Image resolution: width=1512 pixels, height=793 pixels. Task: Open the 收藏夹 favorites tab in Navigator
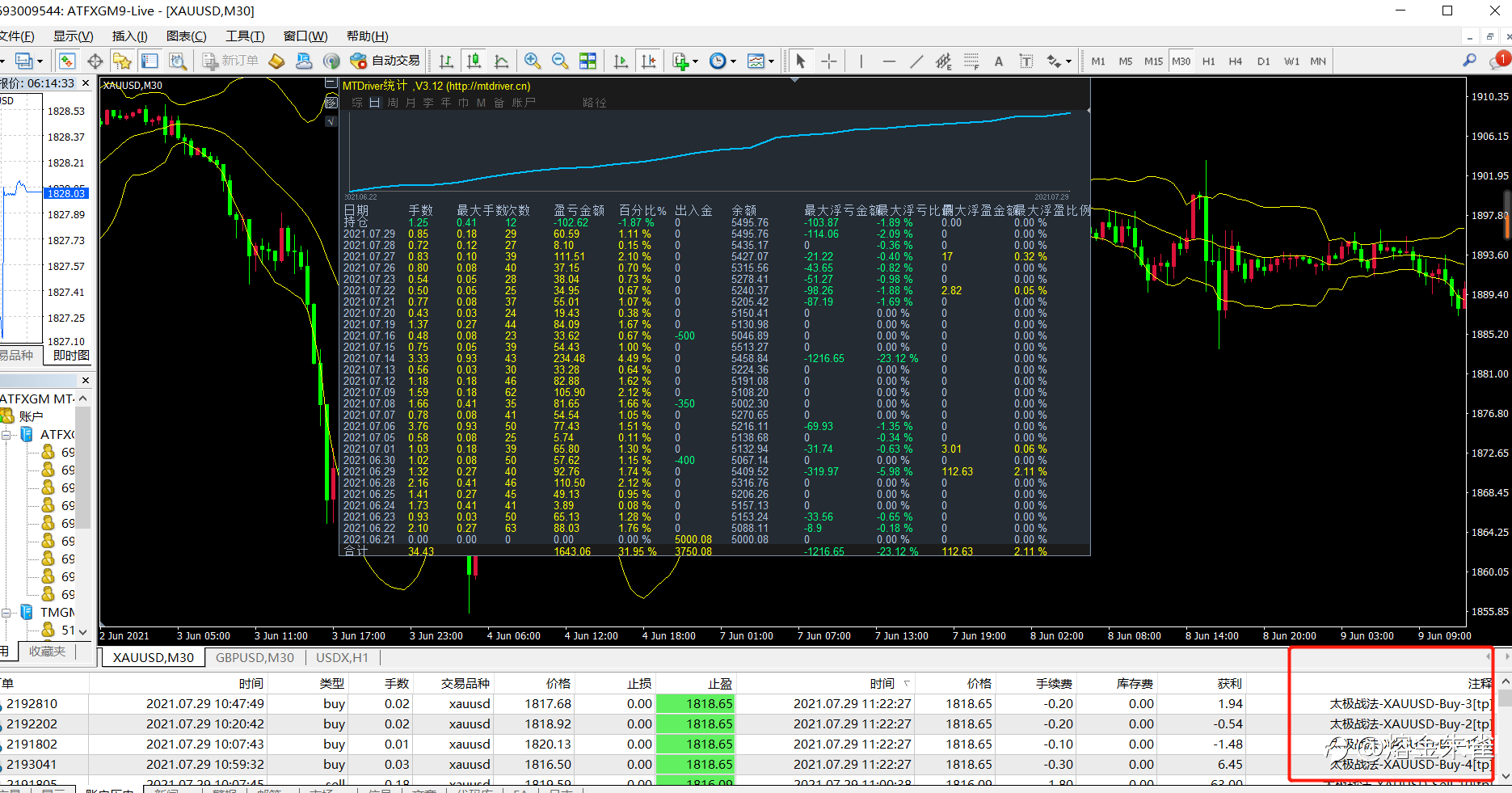coord(47,652)
